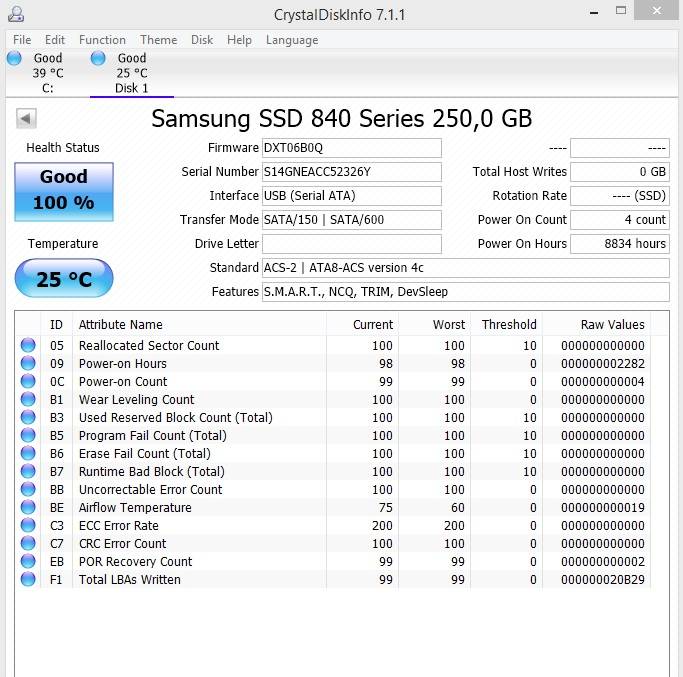The image size is (683, 677).
Task: Open the Language menu
Action: point(291,40)
